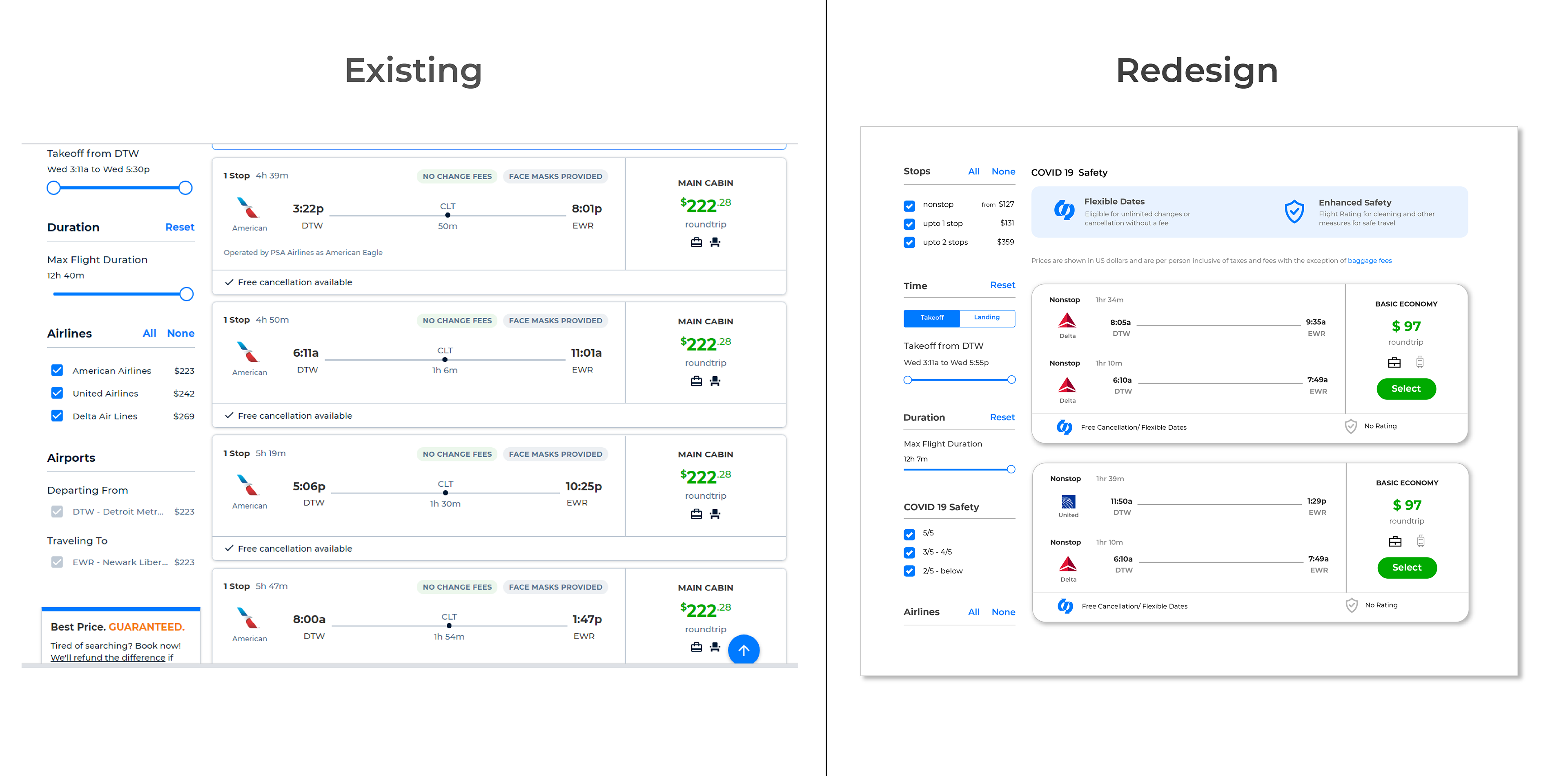Click the carry-on icon in the first Basic Economy card
The image size is (1568, 776).
click(1419, 362)
